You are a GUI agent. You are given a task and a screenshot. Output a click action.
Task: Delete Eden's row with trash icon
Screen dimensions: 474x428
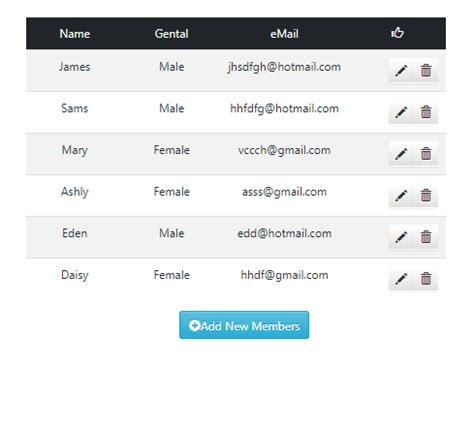(x=426, y=237)
